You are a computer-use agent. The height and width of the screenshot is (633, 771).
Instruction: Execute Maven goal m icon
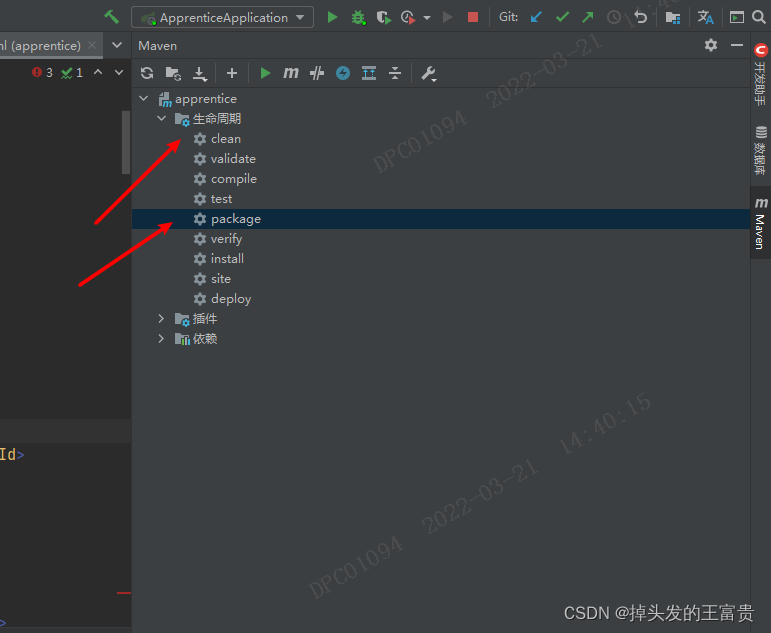tap(291, 73)
